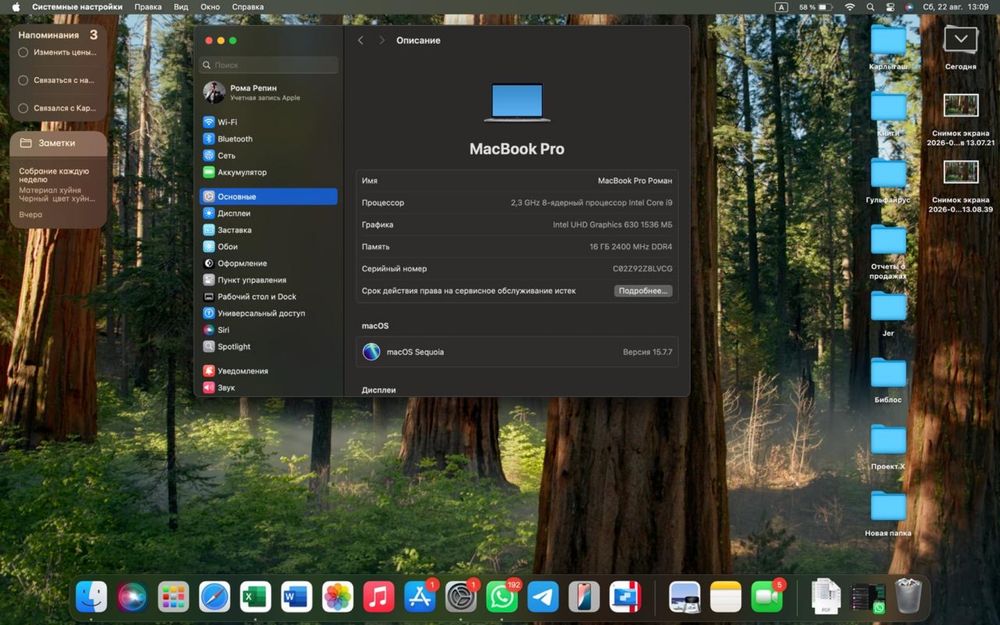This screenshot has width=1000, height=625.
Task: Mark reminder 'Изменить цены…' as done
Action: point(23,52)
